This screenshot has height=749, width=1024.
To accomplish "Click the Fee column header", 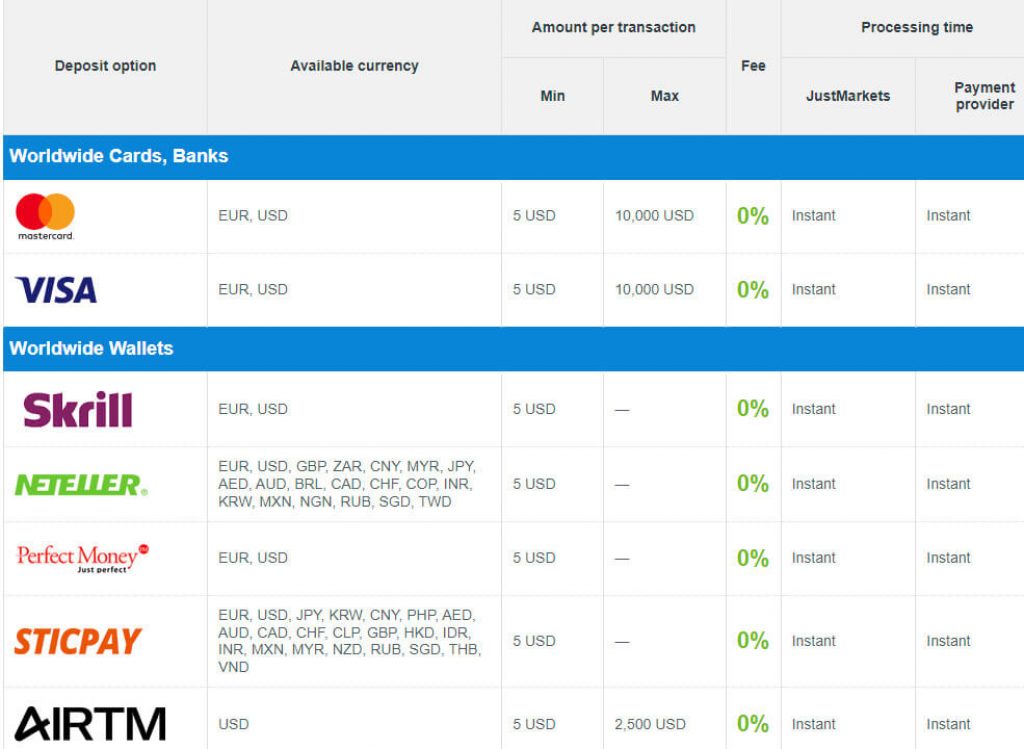I will click(753, 66).
